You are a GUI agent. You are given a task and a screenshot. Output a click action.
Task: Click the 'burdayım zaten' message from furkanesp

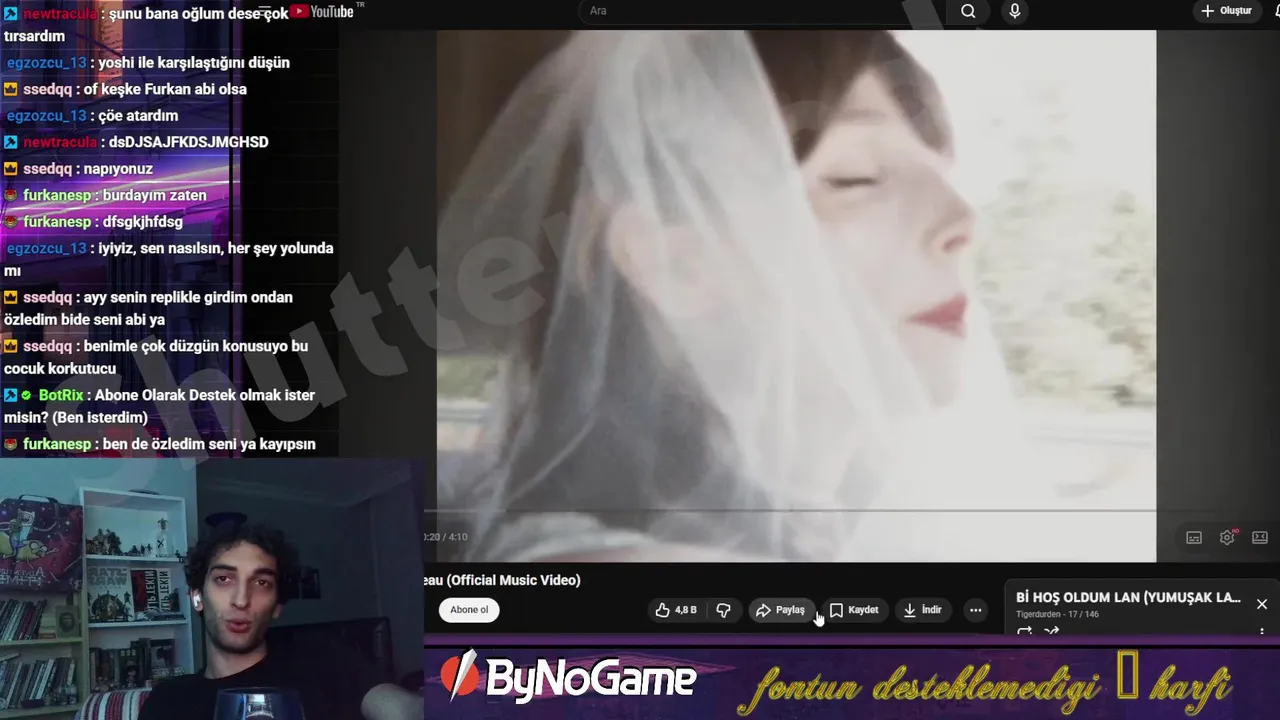154,195
